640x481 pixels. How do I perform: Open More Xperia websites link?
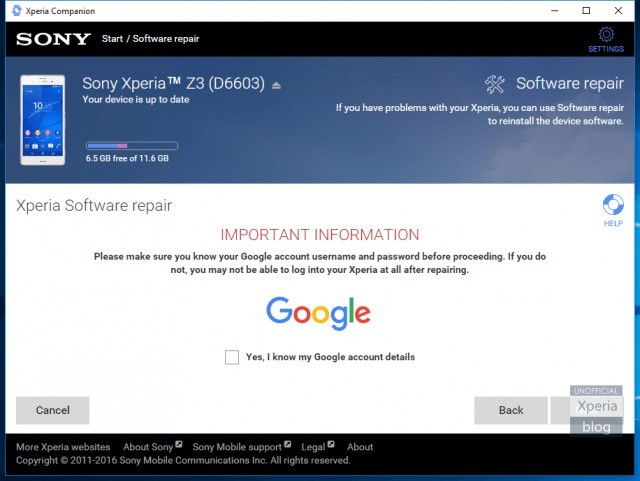click(63, 447)
